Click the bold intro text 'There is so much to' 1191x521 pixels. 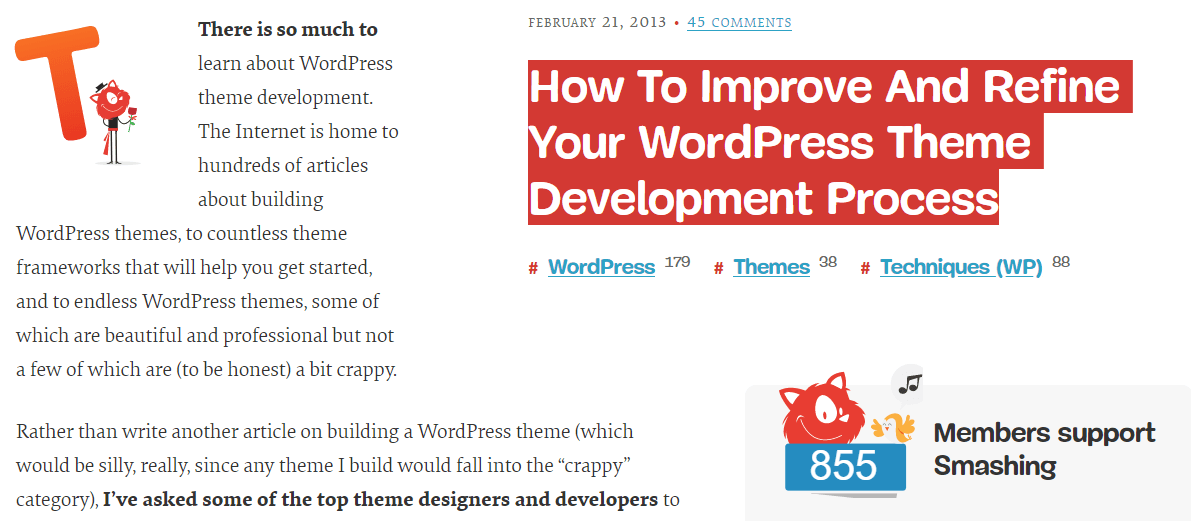(288, 29)
